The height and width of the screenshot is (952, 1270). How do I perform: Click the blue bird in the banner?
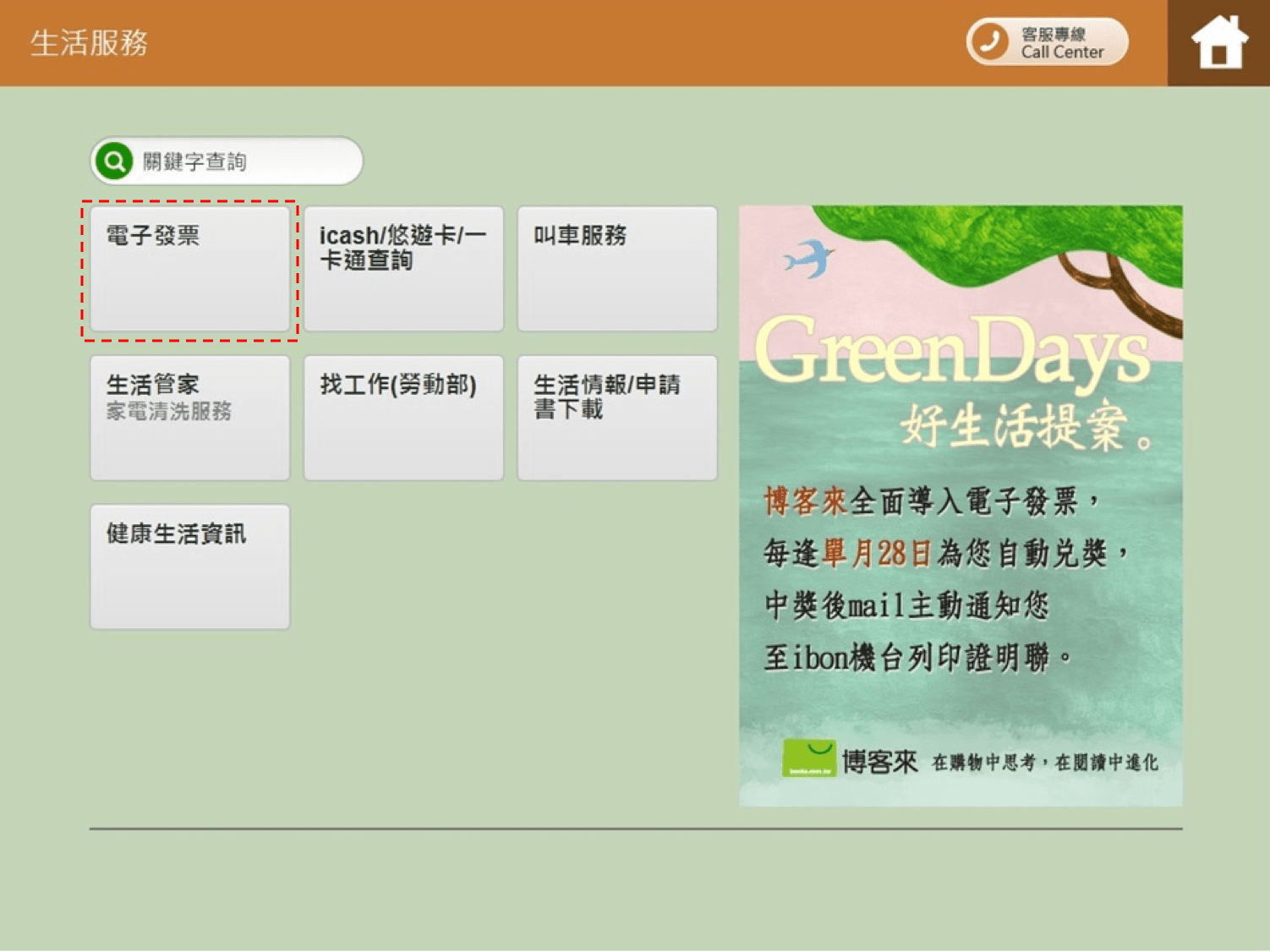(809, 258)
